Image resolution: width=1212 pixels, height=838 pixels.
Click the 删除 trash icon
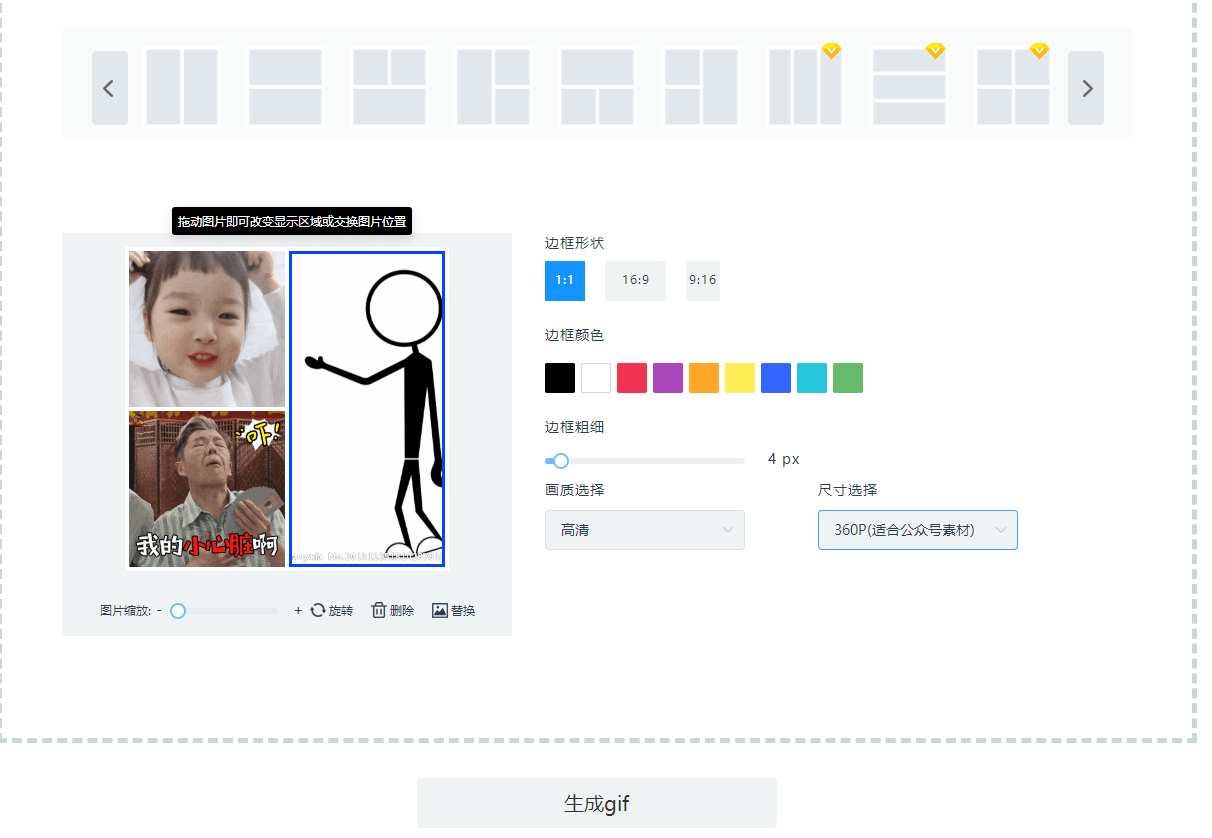pyautogui.click(x=379, y=610)
